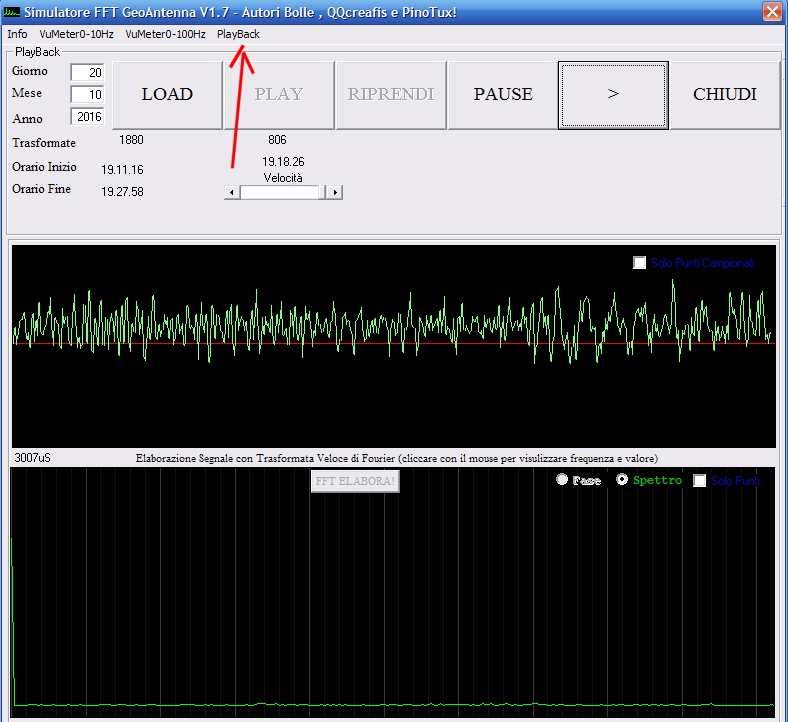Click the Mese month input field
This screenshot has width=788, height=722.
(87, 94)
